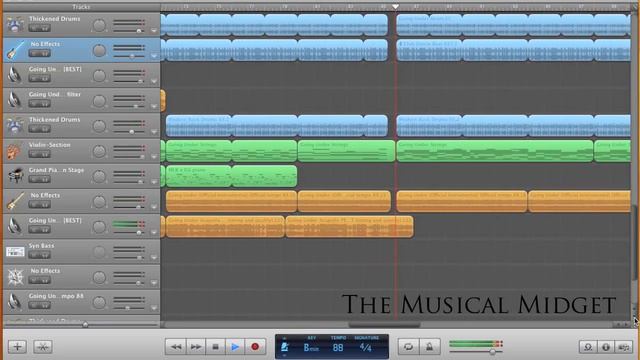Click the speaker icon of the Going Un...mpo 88 track

(x=15, y=302)
